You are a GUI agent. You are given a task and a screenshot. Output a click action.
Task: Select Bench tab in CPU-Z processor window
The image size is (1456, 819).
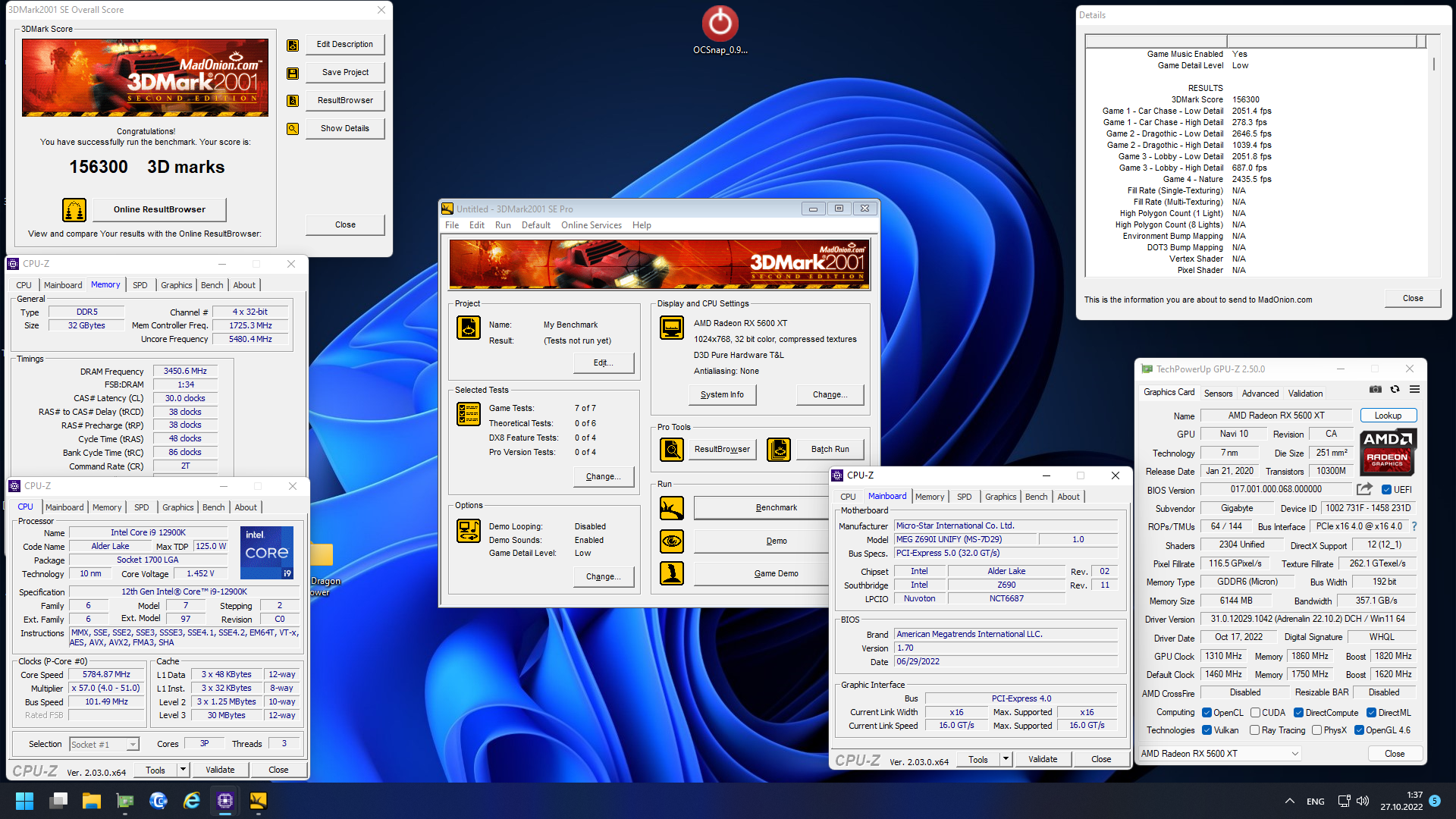(x=213, y=507)
